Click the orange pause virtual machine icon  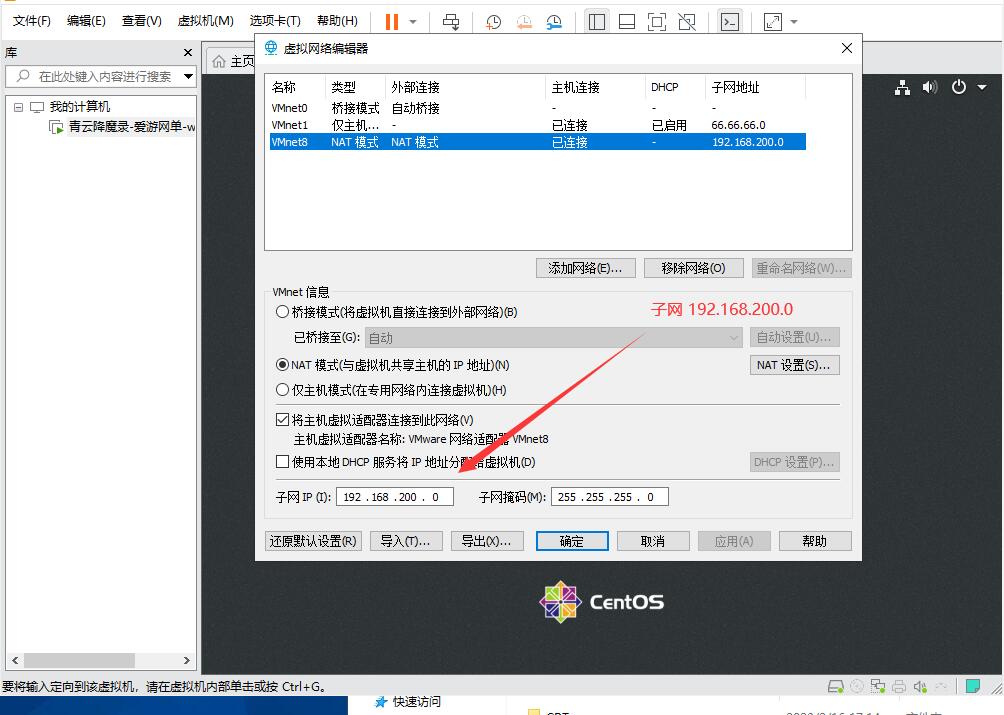[391, 21]
